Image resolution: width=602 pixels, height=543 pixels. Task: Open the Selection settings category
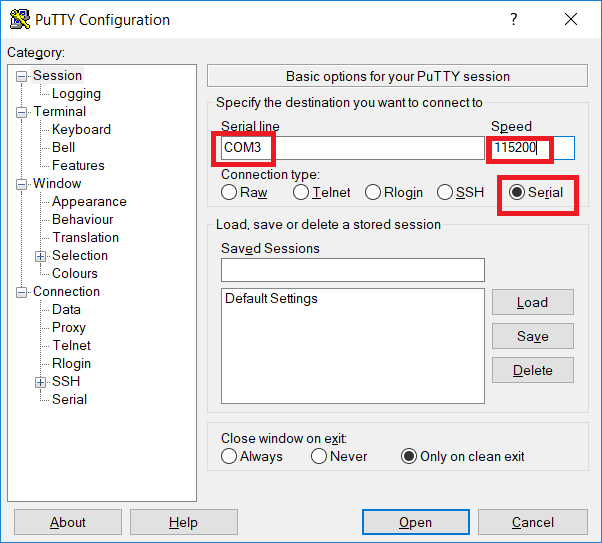click(80, 255)
